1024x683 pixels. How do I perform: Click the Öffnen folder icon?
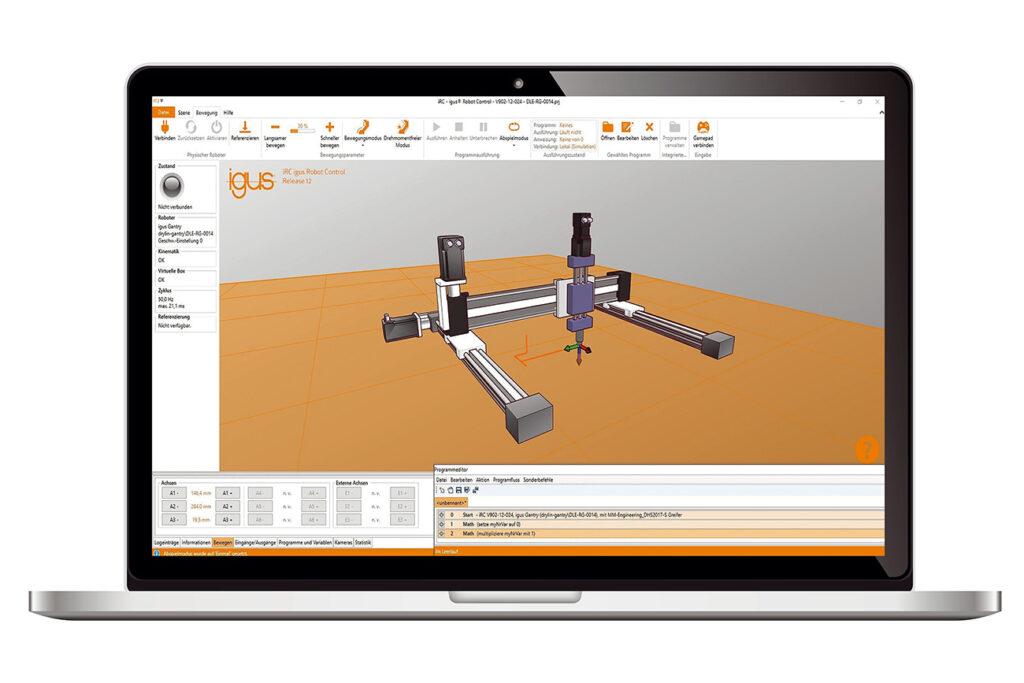click(x=607, y=127)
